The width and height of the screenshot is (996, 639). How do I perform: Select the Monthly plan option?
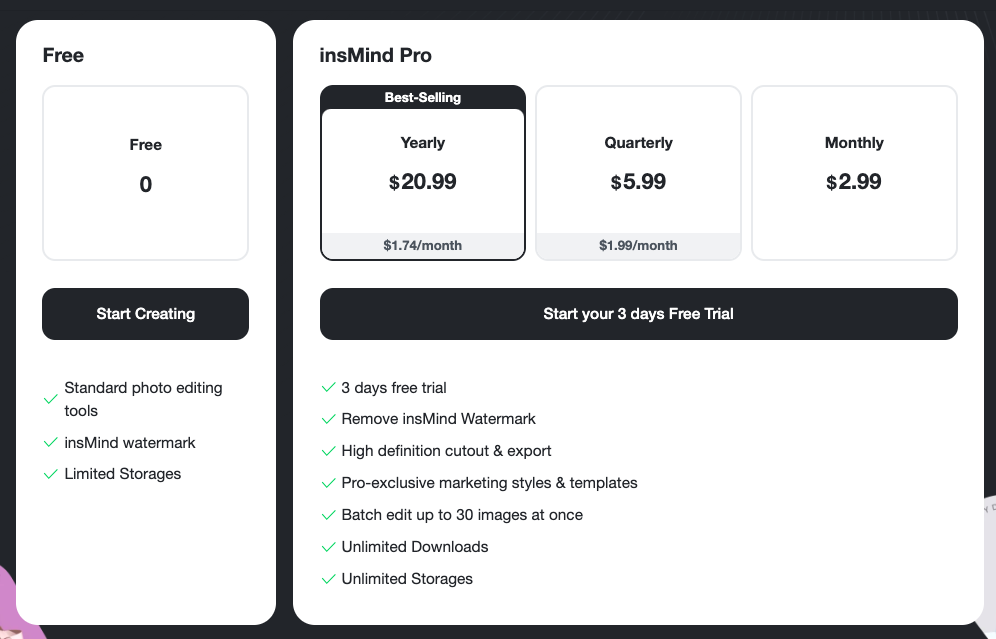[854, 172]
